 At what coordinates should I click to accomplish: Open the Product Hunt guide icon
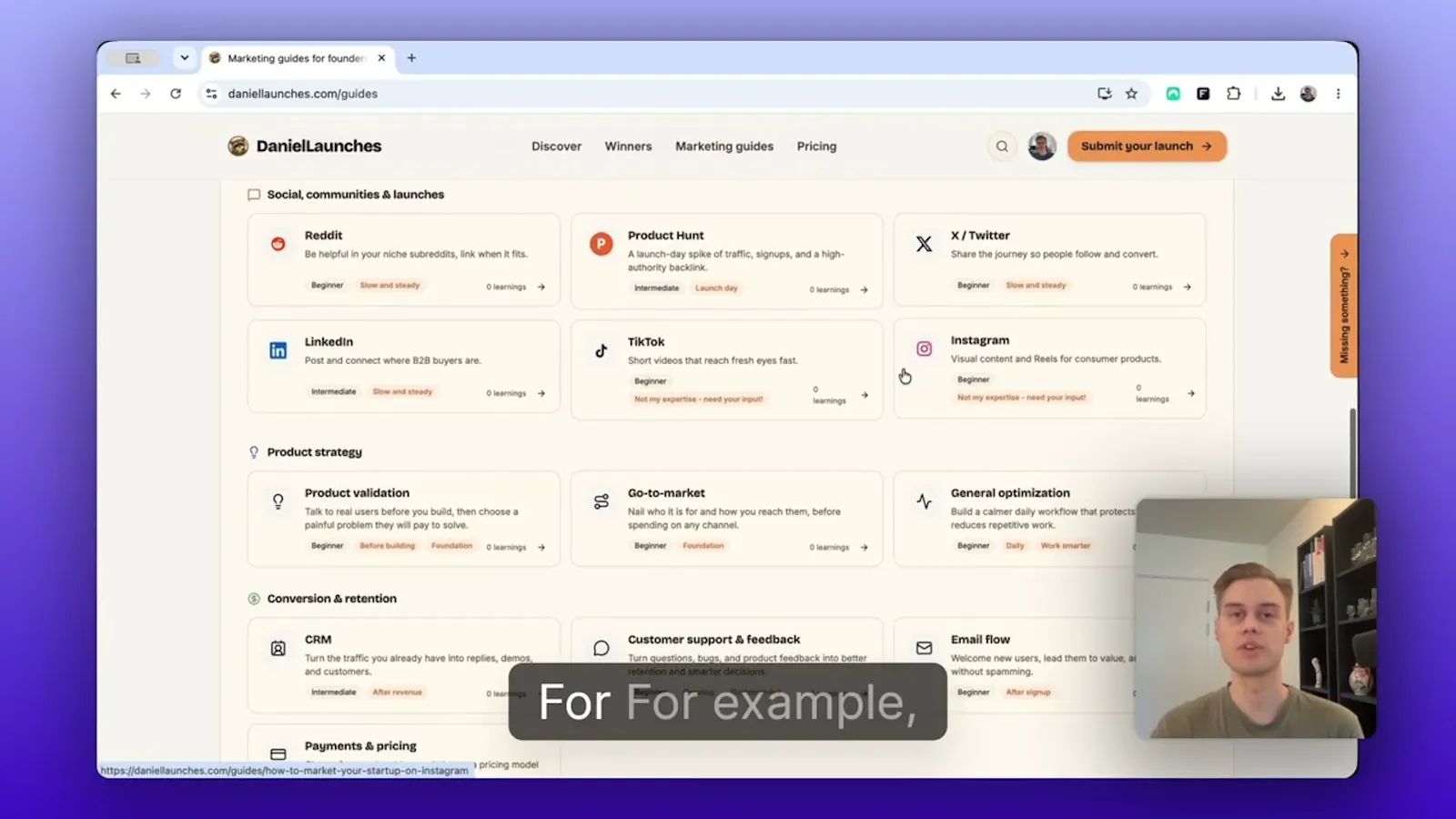tap(601, 244)
